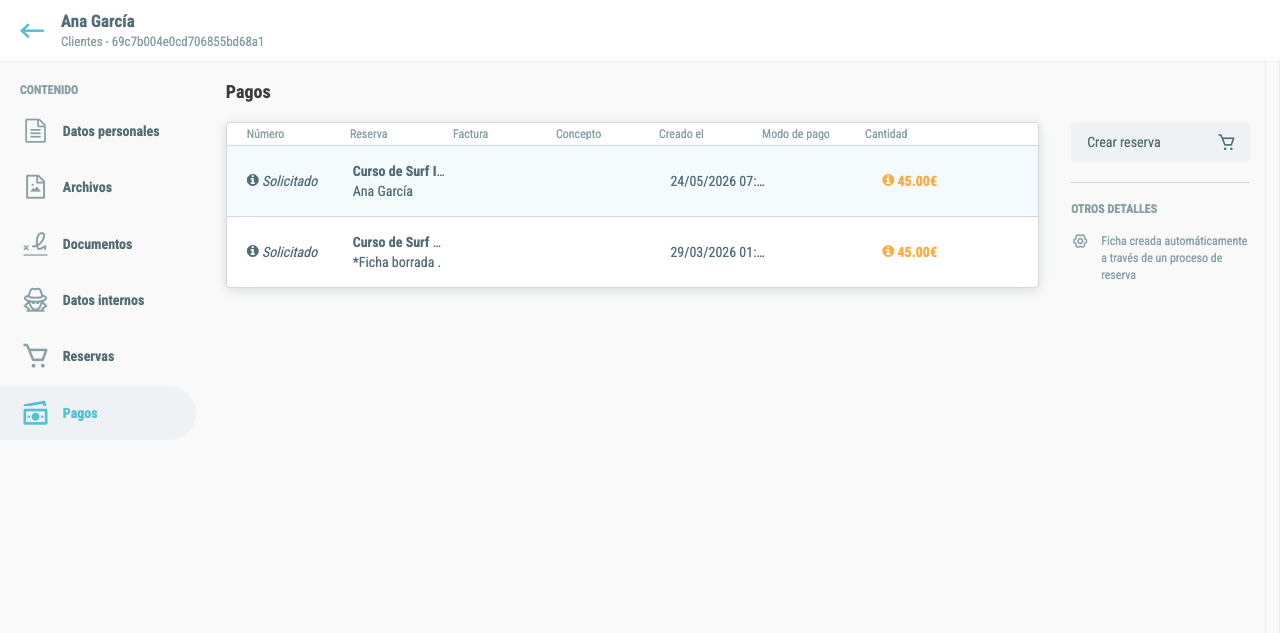Click the Reserva column header
The height and width of the screenshot is (633, 1280).
pyautogui.click(x=368, y=134)
